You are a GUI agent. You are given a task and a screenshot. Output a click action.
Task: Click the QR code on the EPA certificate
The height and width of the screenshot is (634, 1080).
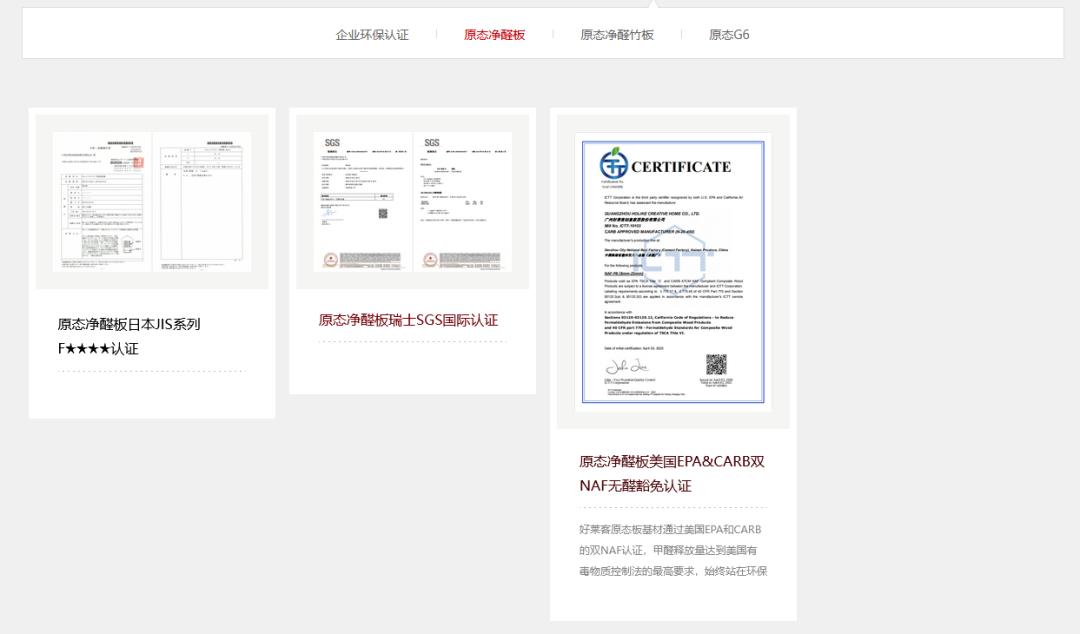click(716, 365)
